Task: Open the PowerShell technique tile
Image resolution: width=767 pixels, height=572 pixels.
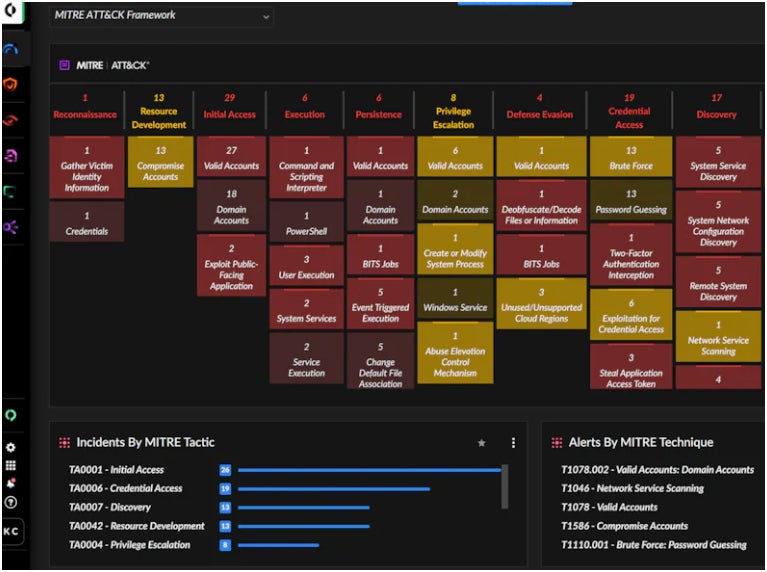Action: pos(306,222)
